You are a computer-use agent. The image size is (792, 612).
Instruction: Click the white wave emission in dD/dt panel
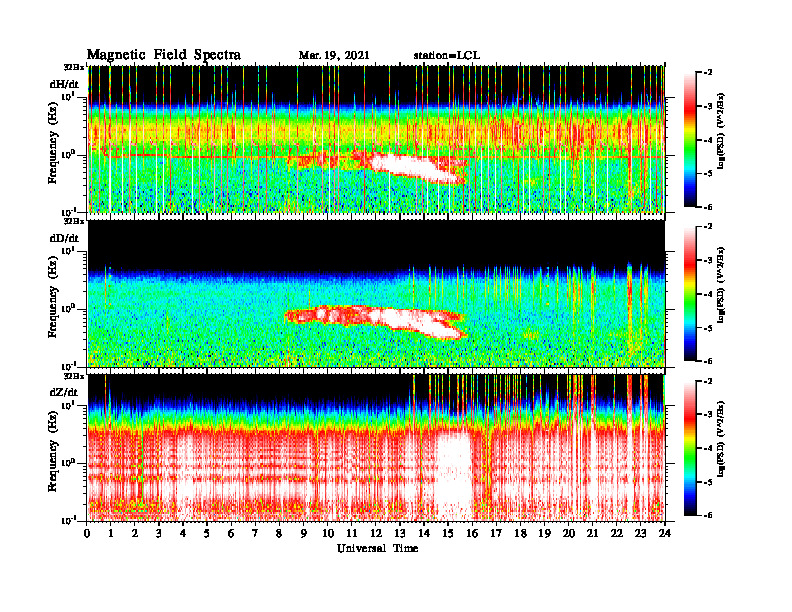click(x=414, y=322)
